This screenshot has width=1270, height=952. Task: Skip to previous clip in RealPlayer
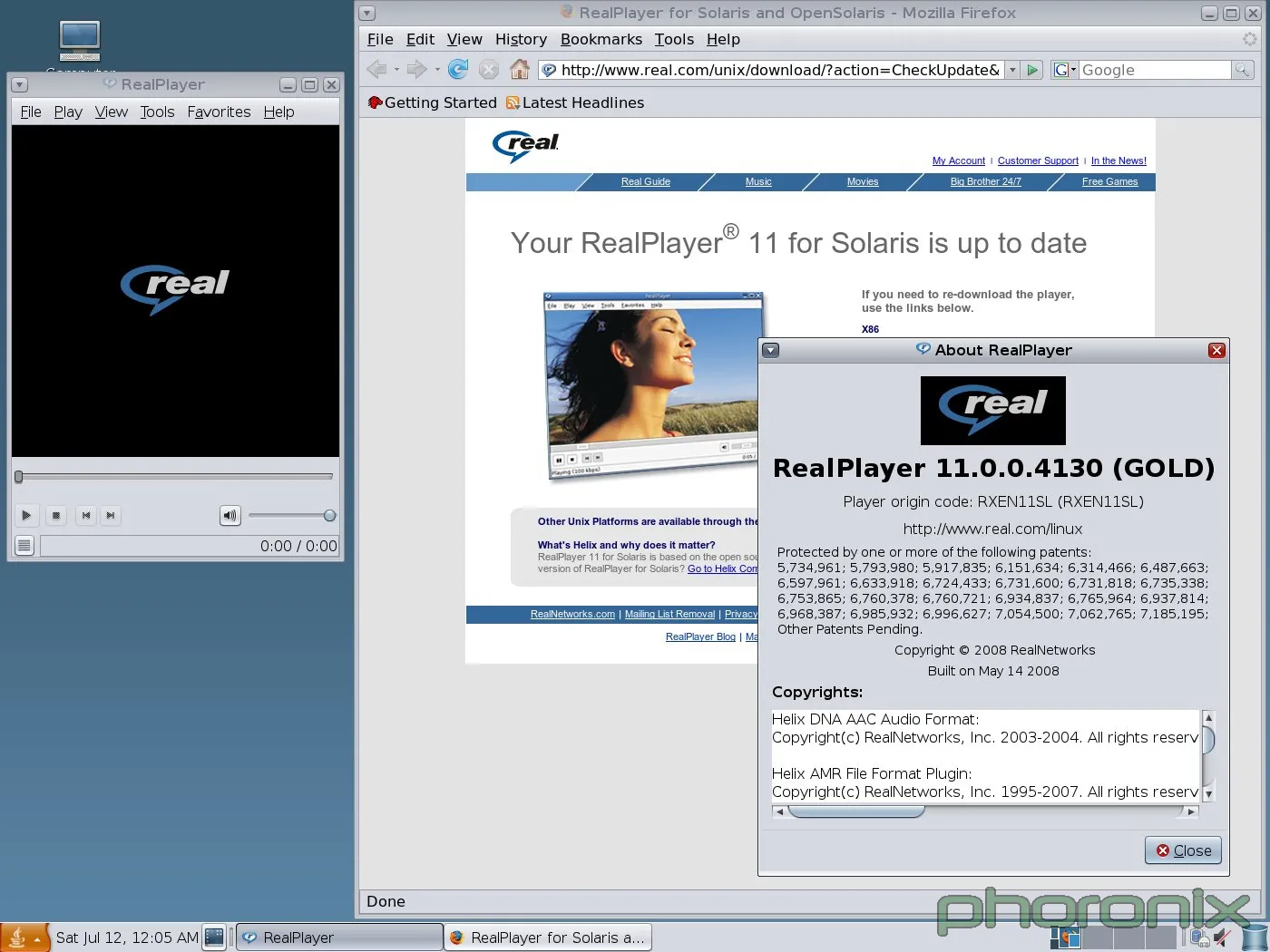[86, 516]
